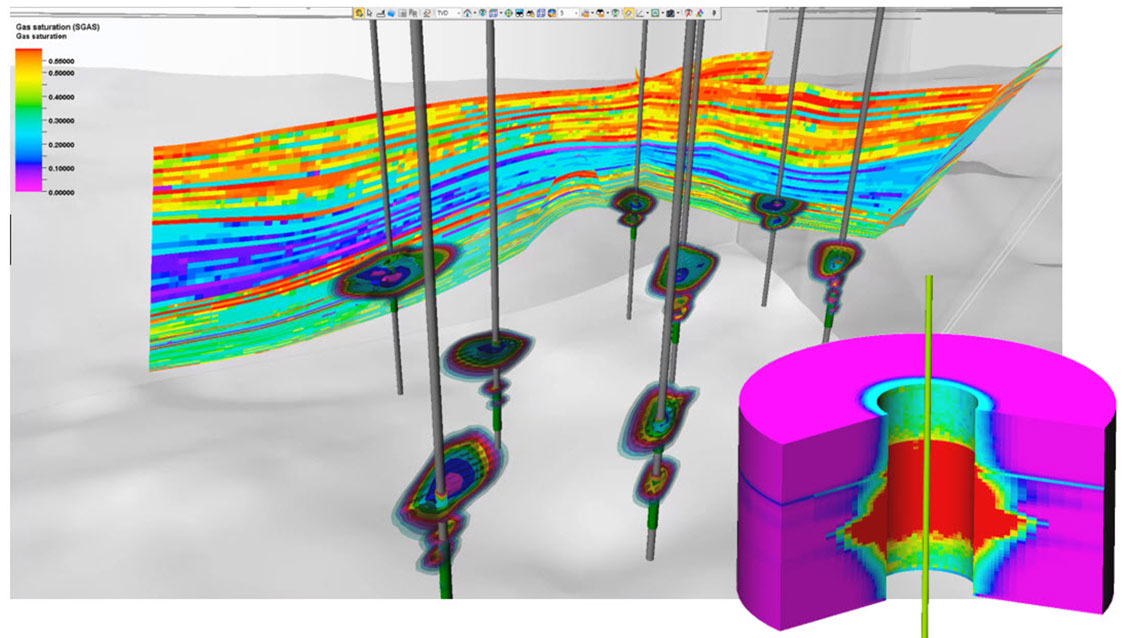
Task: Click the 0.30000 legend value
Action: pyautogui.click(x=61, y=120)
